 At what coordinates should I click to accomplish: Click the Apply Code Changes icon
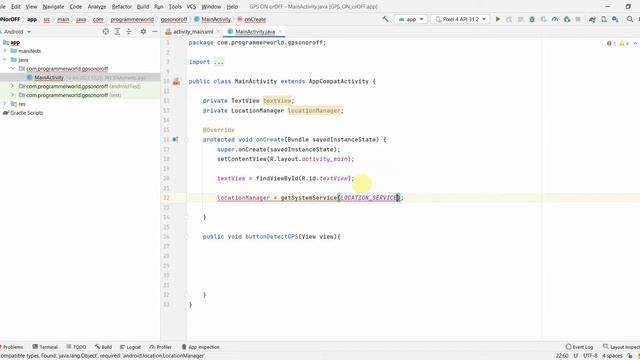tap(520, 19)
